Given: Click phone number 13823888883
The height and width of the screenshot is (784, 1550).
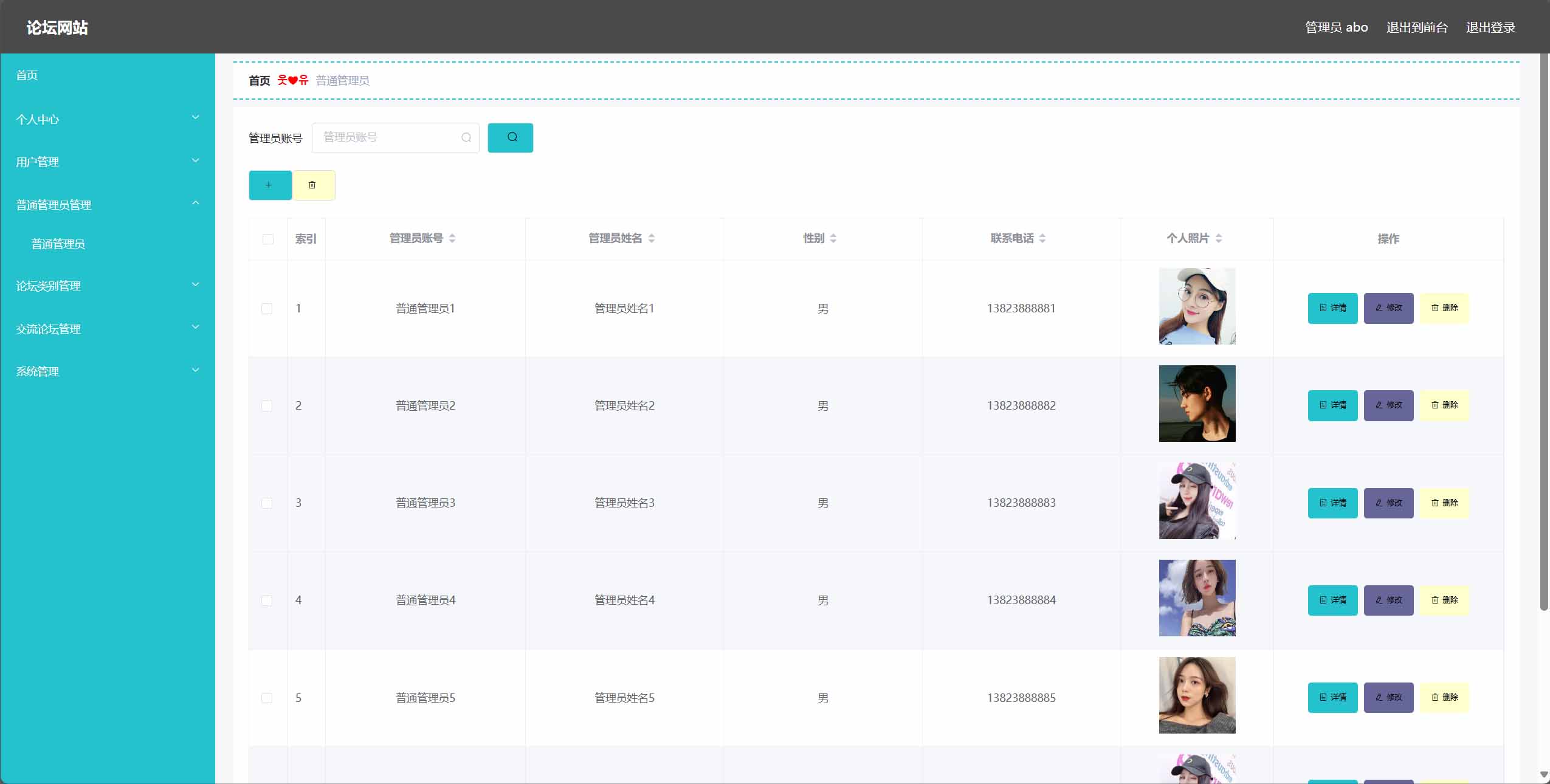Looking at the screenshot, I should (1021, 503).
